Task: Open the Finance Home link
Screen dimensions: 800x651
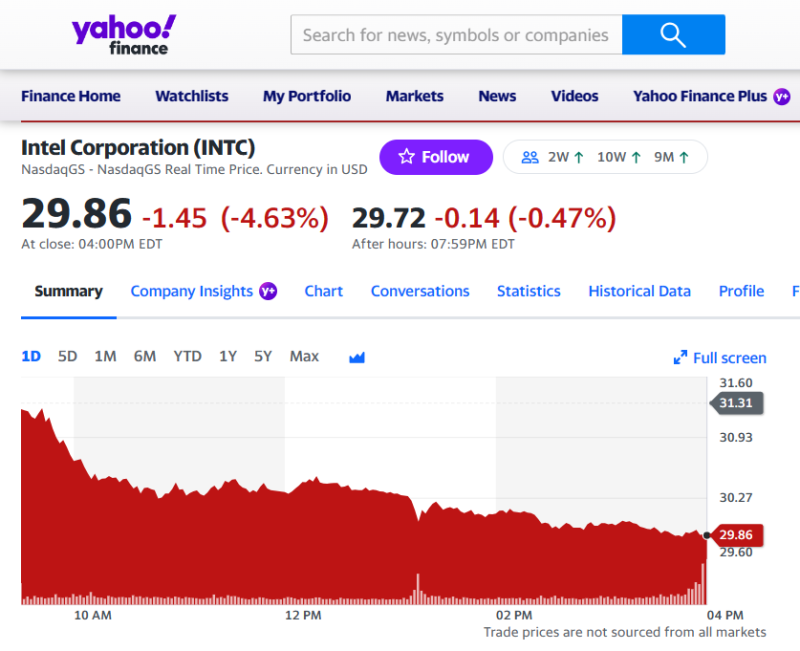Action: (x=71, y=96)
